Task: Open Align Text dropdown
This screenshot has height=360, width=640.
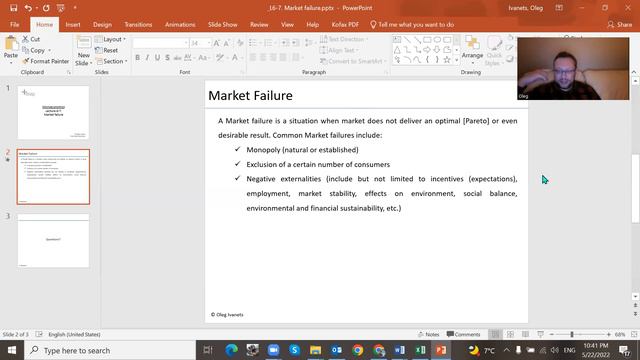Action: pyautogui.click(x=339, y=50)
